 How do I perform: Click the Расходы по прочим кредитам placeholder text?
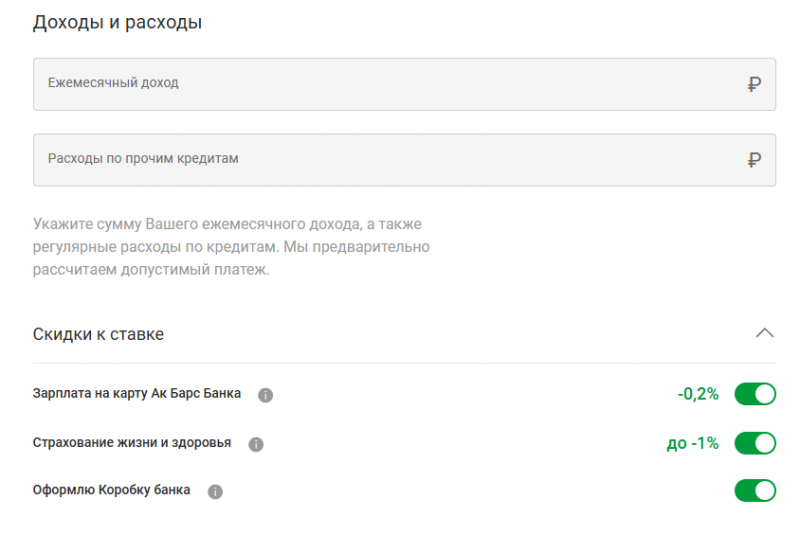(143, 159)
